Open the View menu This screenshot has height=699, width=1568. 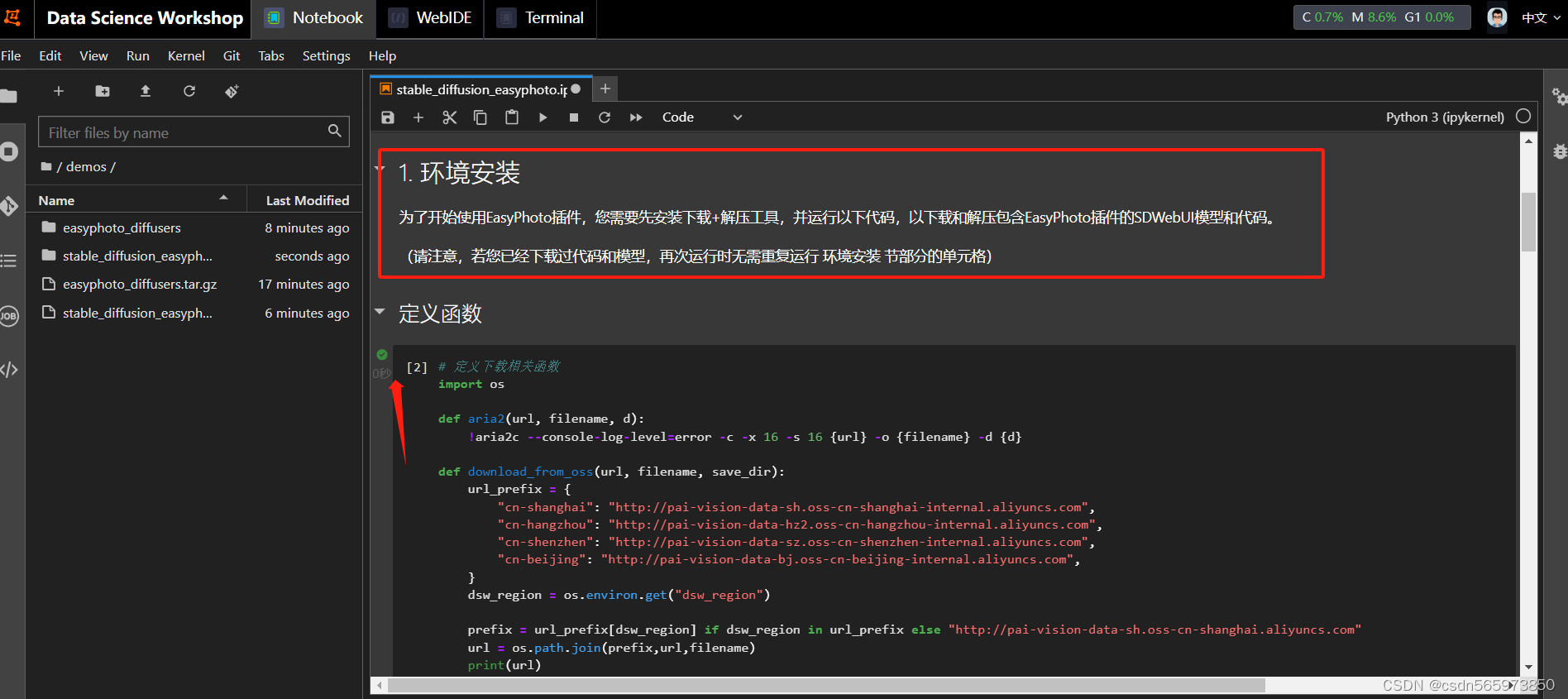[x=93, y=55]
